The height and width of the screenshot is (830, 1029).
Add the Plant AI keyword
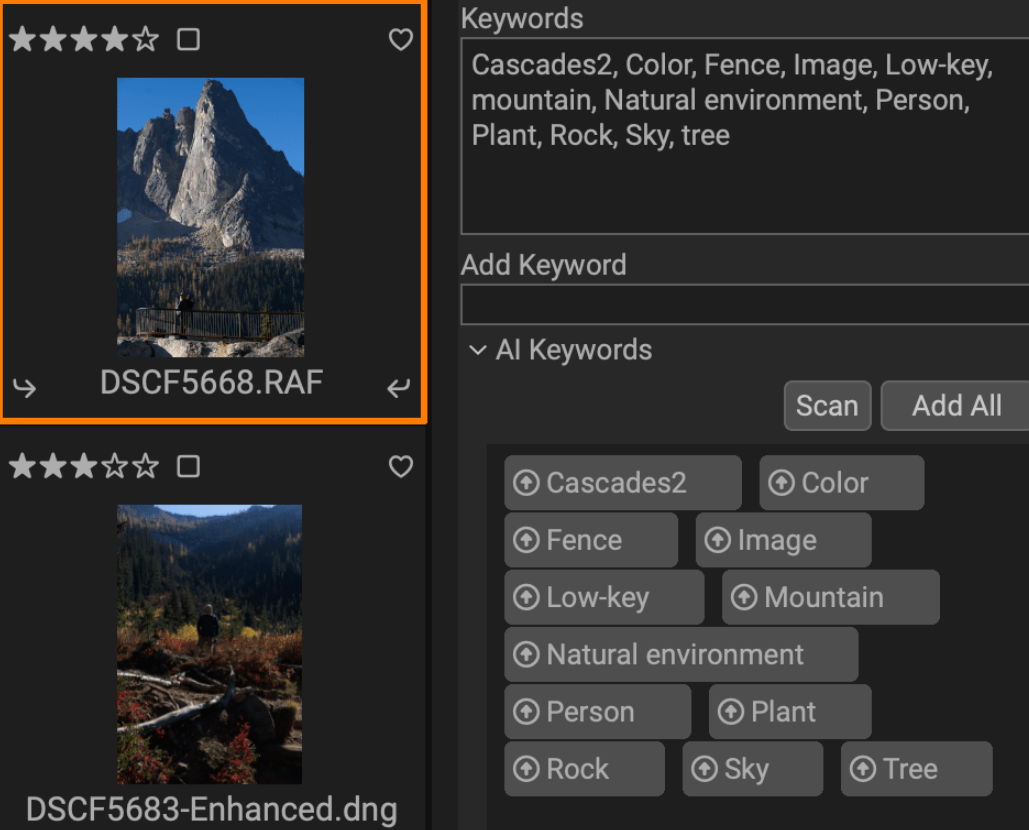(x=790, y=712)
